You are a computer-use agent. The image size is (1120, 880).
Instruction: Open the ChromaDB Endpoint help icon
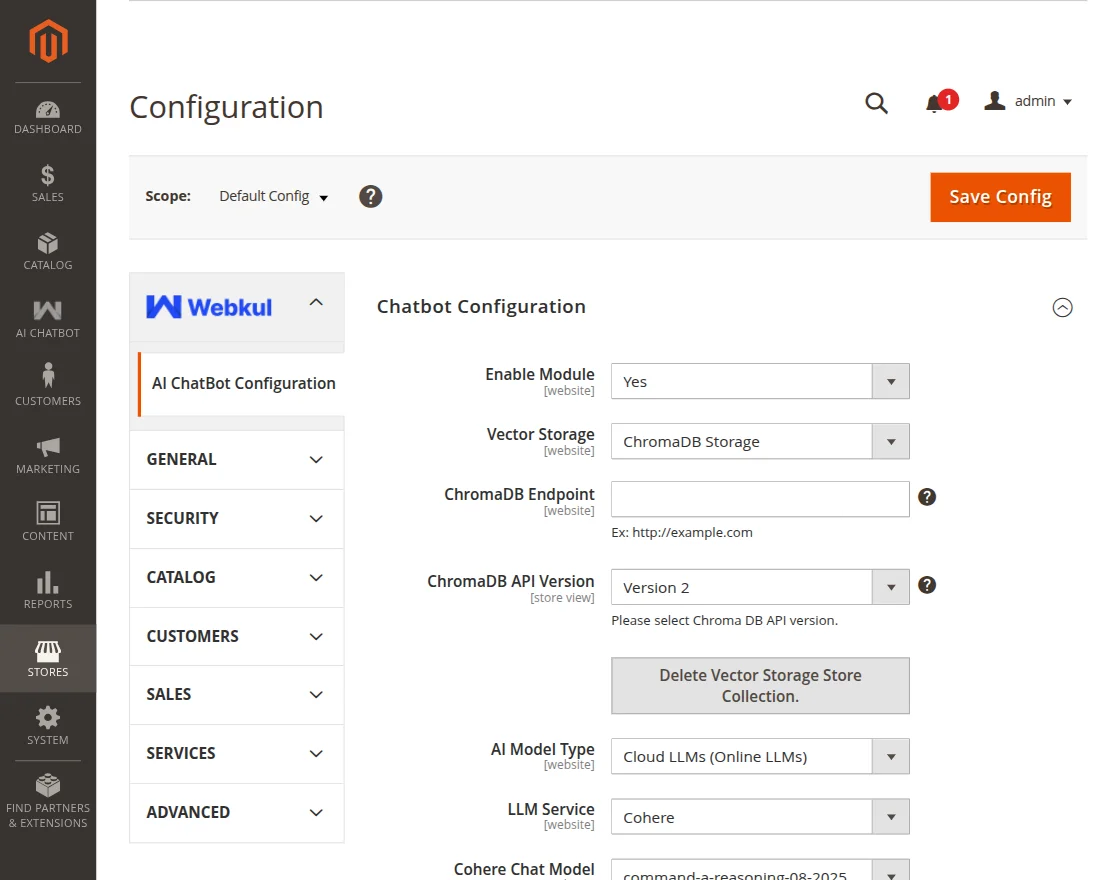pos(926,495)
